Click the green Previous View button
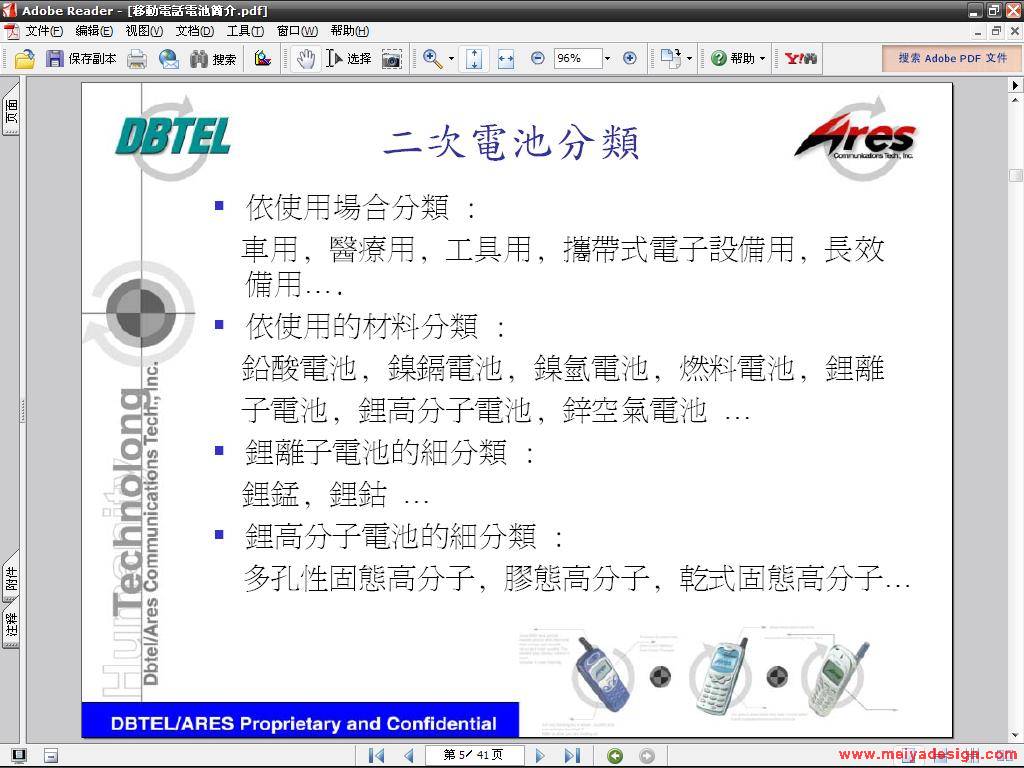The width and height of the screenshot is (1024, 768). click(x=615, y=756)
